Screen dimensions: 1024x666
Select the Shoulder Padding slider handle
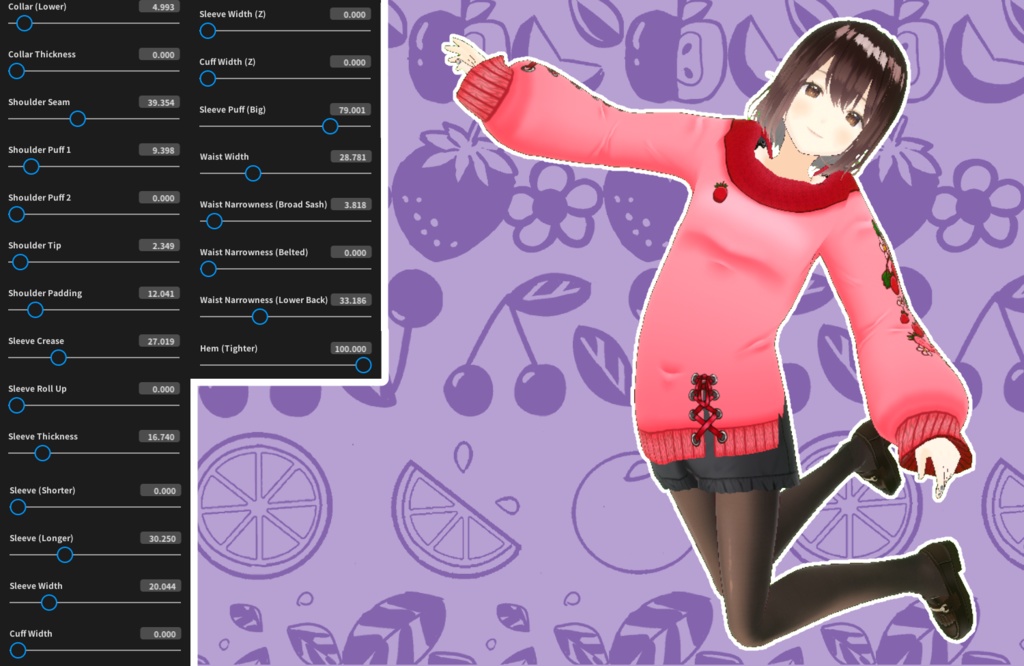34,310
